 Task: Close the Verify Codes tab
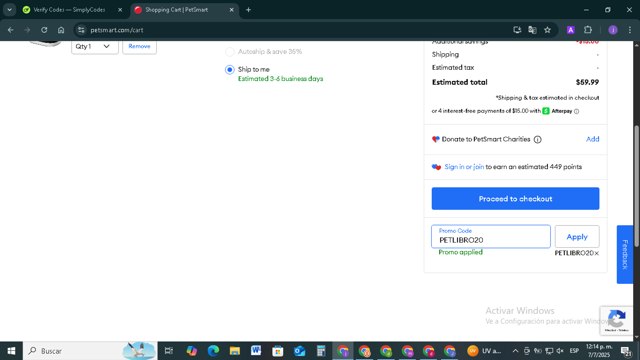click(x=120, y=9)
